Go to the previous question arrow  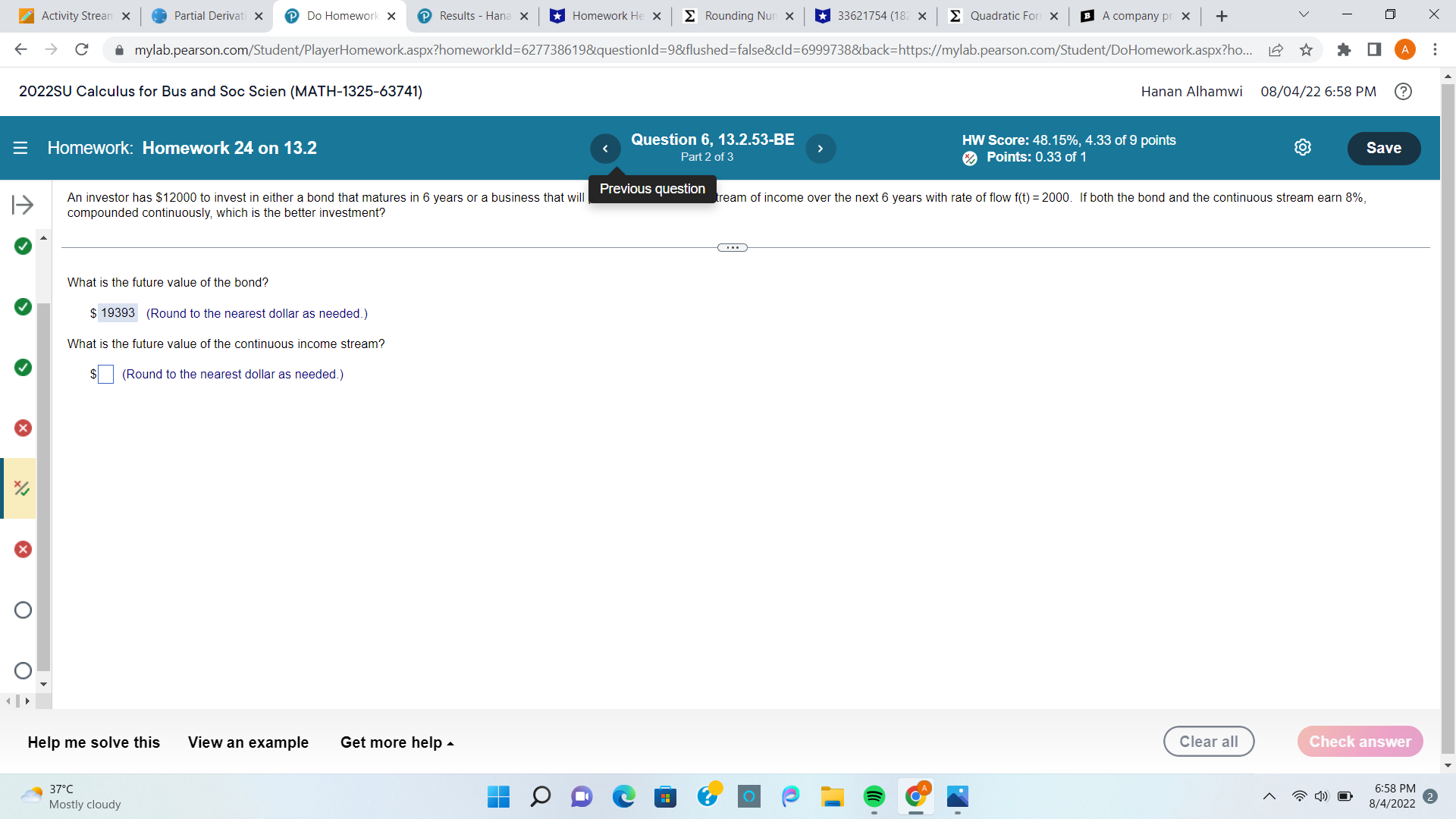pyautogui.click(x=605, y=149)
